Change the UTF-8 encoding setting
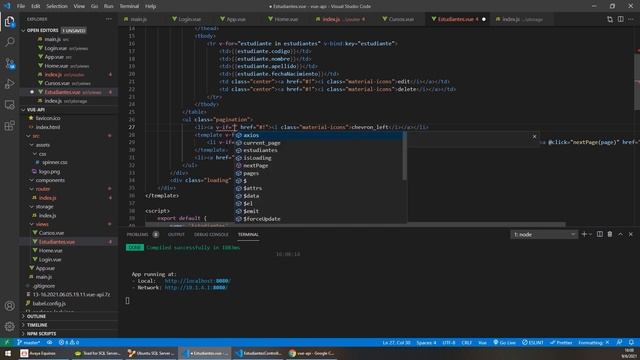Viewport: 640px width, 360px height. tap(449, 342)
